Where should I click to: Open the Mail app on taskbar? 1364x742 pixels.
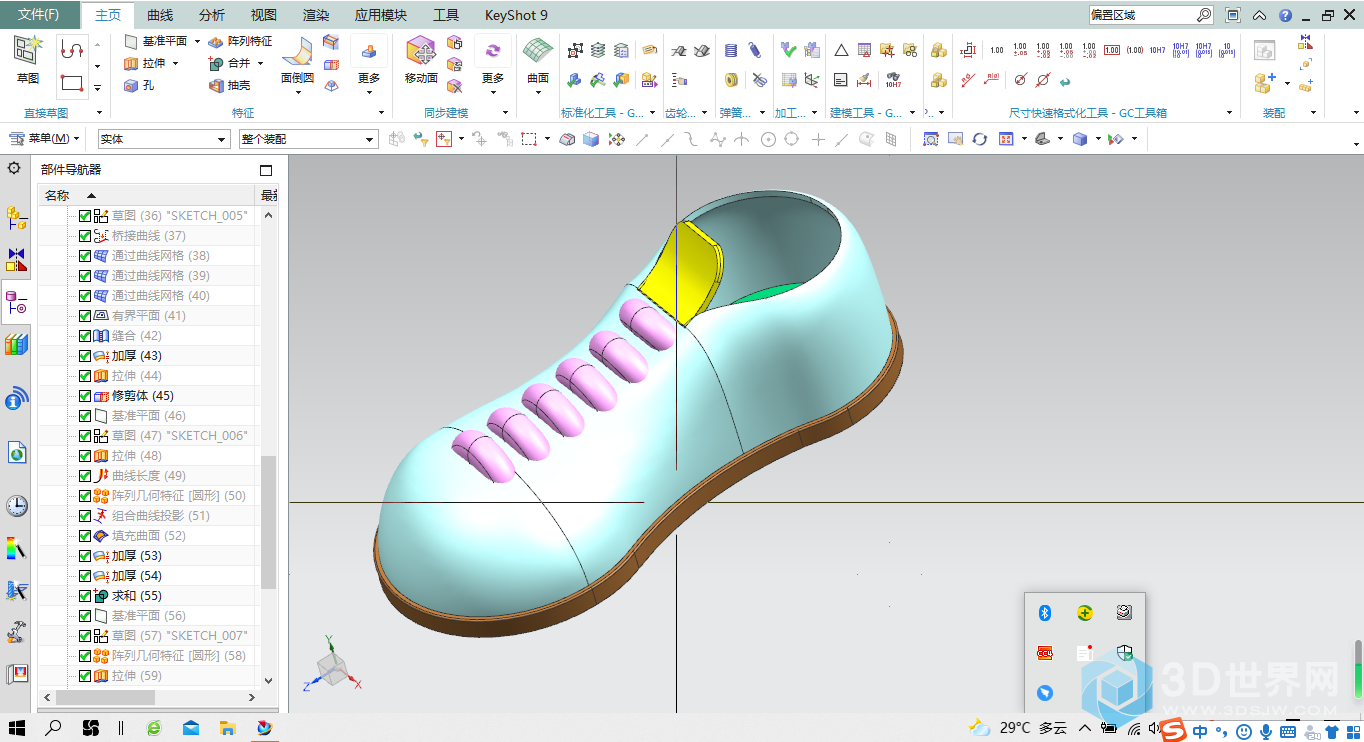pyautogui.click(x=190, y=728)
